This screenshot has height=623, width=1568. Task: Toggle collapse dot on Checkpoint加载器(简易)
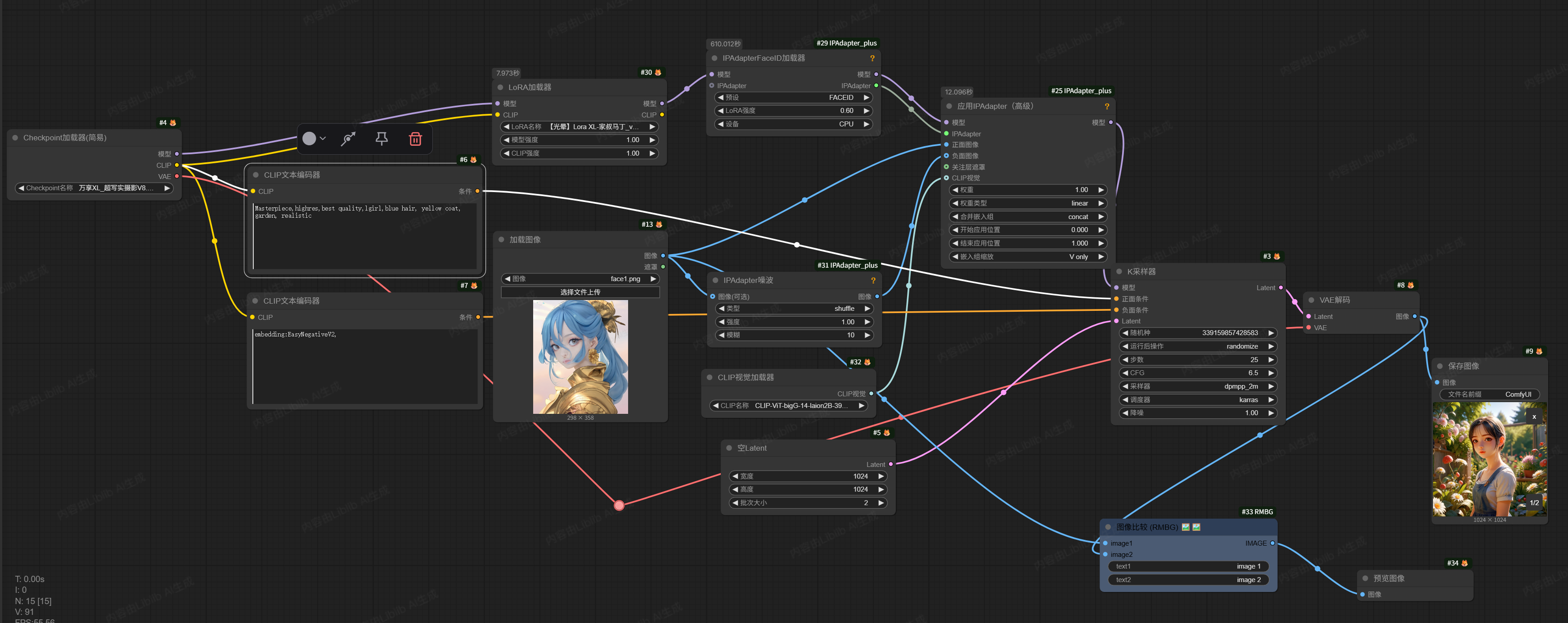(15, 138)
